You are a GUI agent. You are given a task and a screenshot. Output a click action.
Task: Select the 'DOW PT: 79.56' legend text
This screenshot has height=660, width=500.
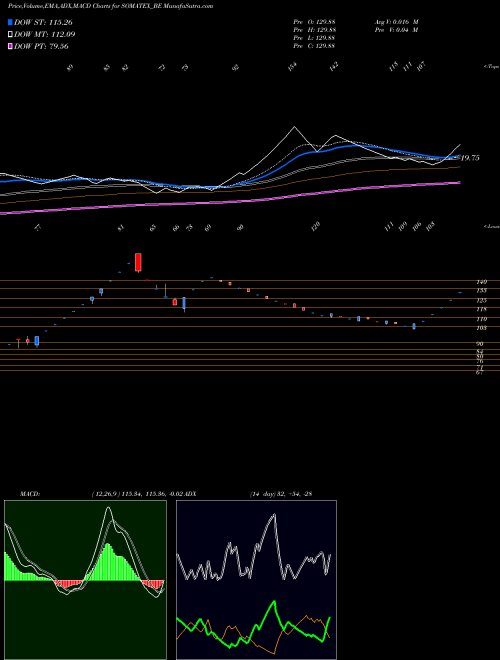(x=41, y=46)
